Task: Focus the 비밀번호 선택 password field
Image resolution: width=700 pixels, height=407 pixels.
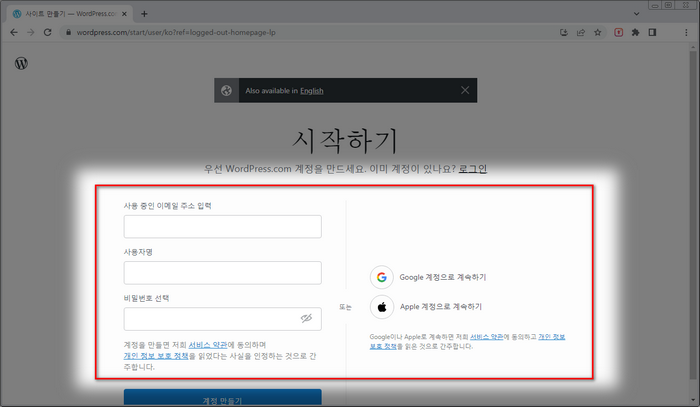Action: click(222, 319)
